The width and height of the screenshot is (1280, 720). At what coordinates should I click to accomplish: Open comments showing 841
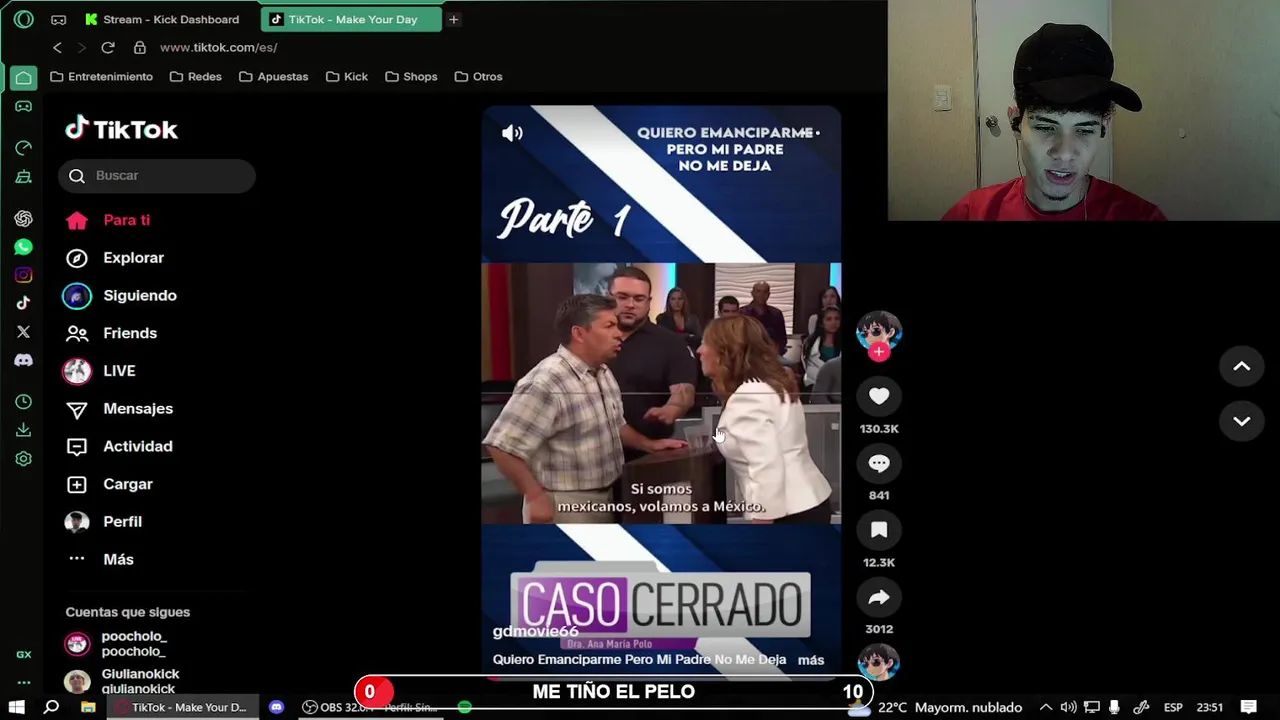click(x=879, y=464)
